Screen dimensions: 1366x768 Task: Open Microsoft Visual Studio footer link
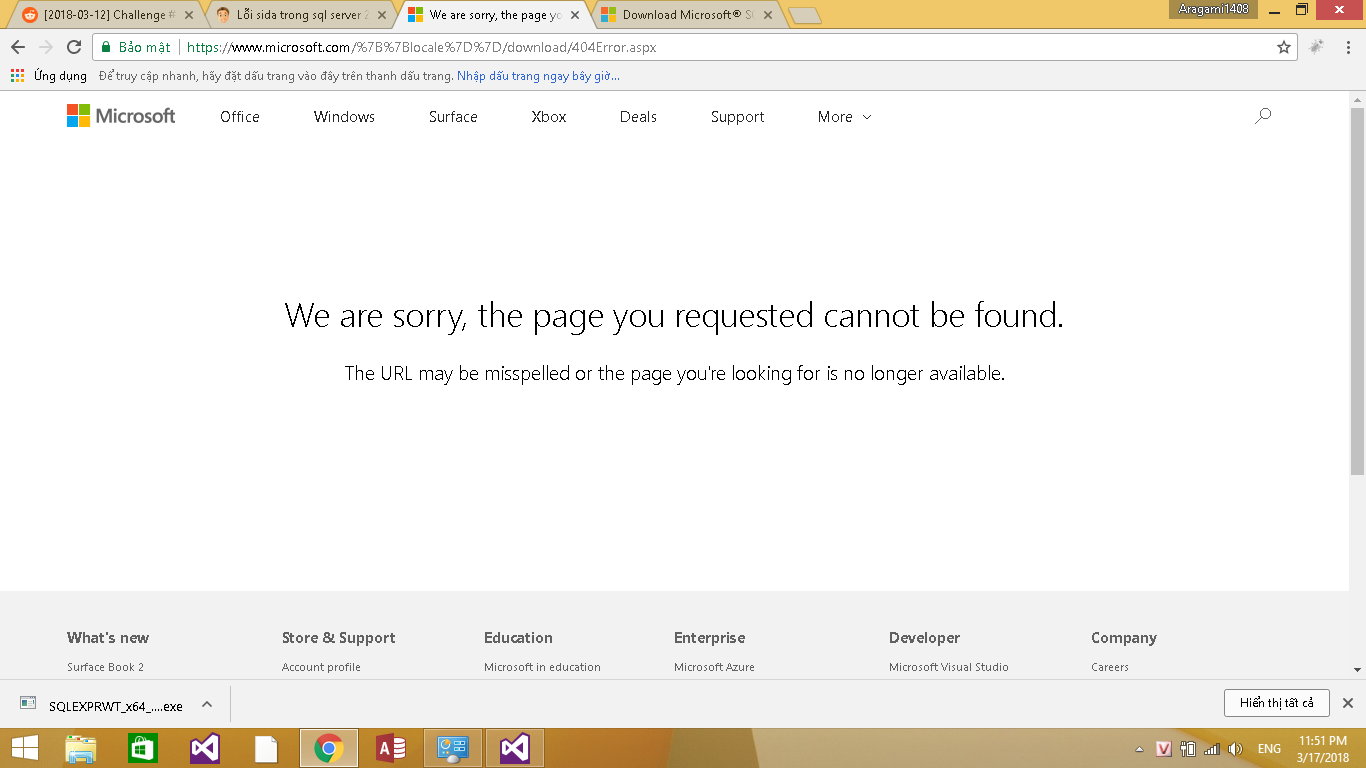coord(949,667)
